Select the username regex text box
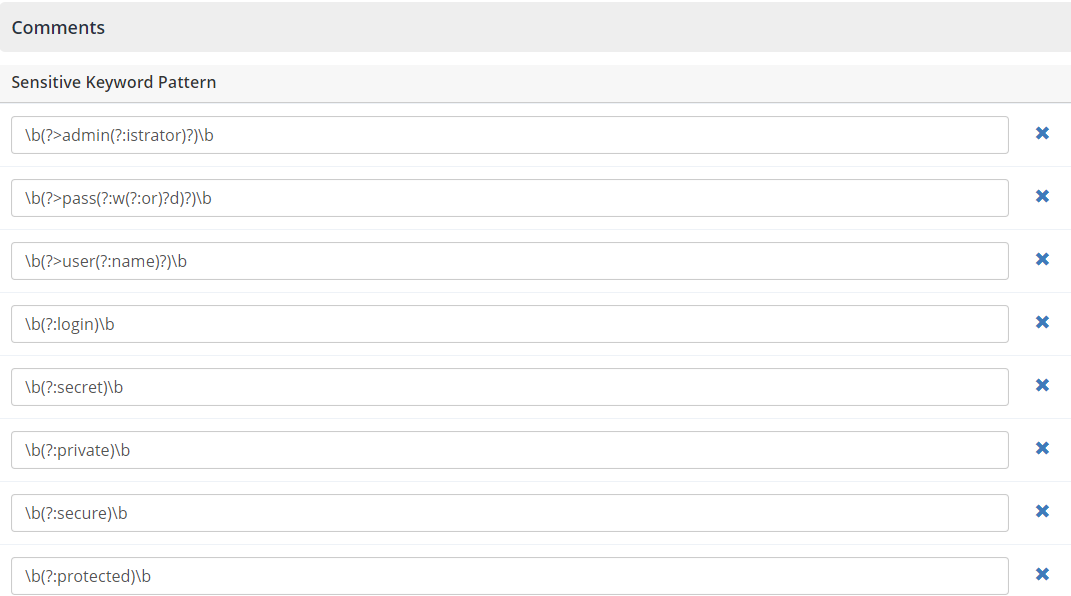This screenshot has height=596, width=1071. tap(510, 260)
